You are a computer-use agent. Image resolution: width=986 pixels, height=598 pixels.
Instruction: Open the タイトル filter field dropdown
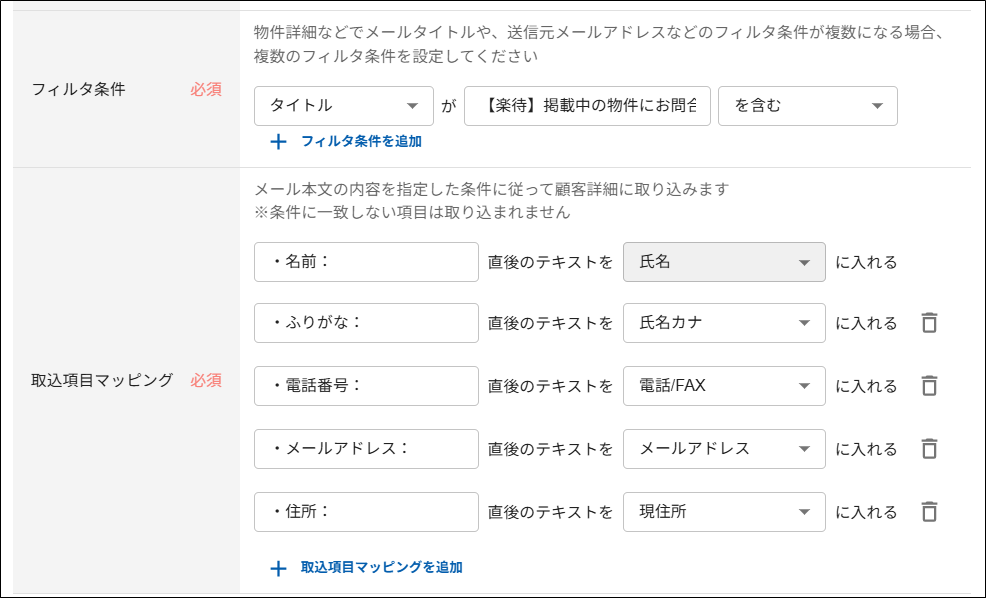point(344,106)
